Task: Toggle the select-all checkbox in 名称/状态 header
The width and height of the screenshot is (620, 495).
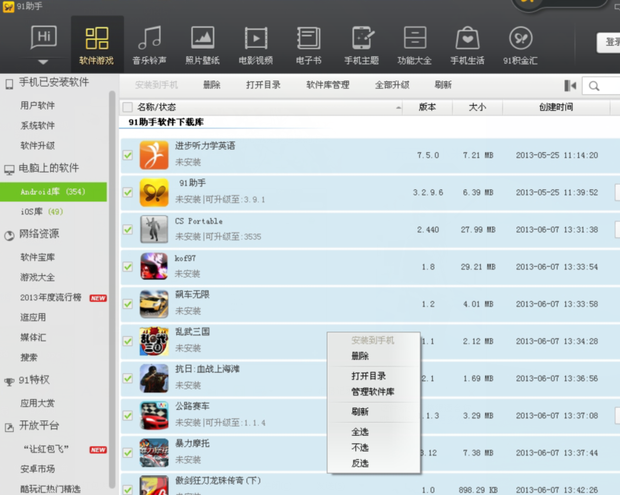Action: [127, 107]
